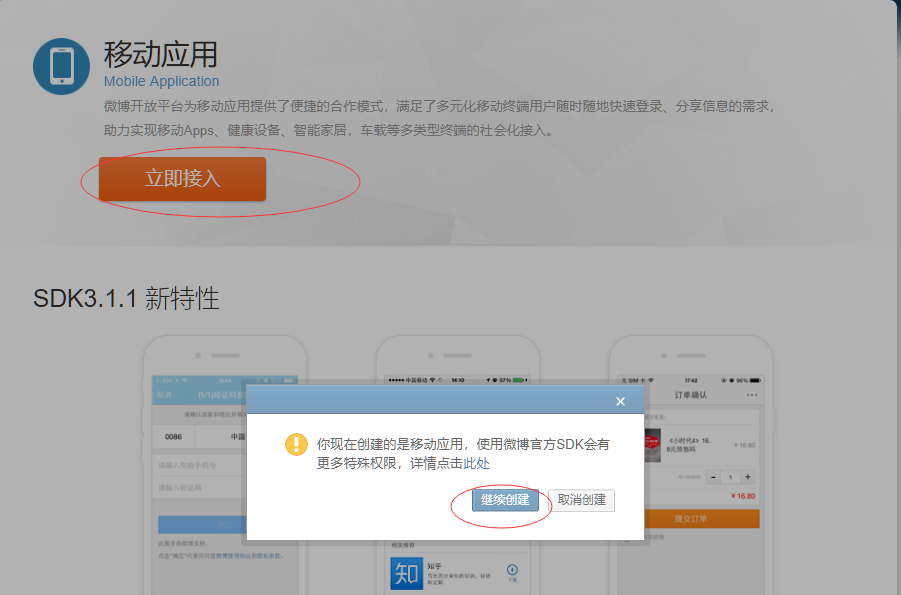The width and height of the screenshot is (901, 595).
Task: Close the dialog with the X
Action: click(x=620, y=401)
